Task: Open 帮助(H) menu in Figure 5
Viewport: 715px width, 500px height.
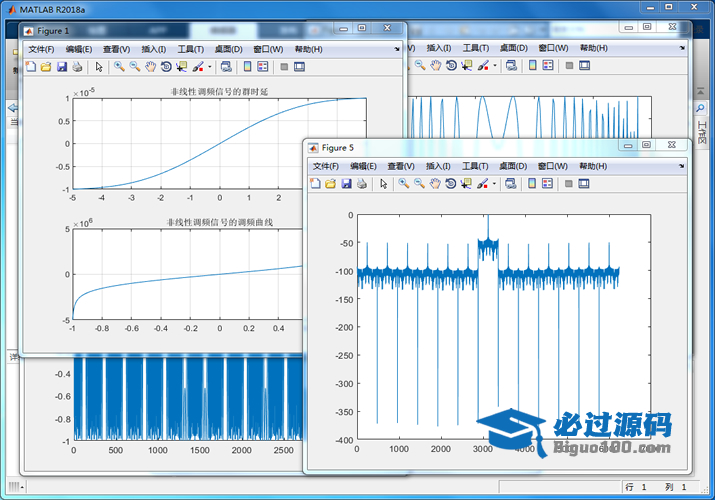Action: coord(594,166)
